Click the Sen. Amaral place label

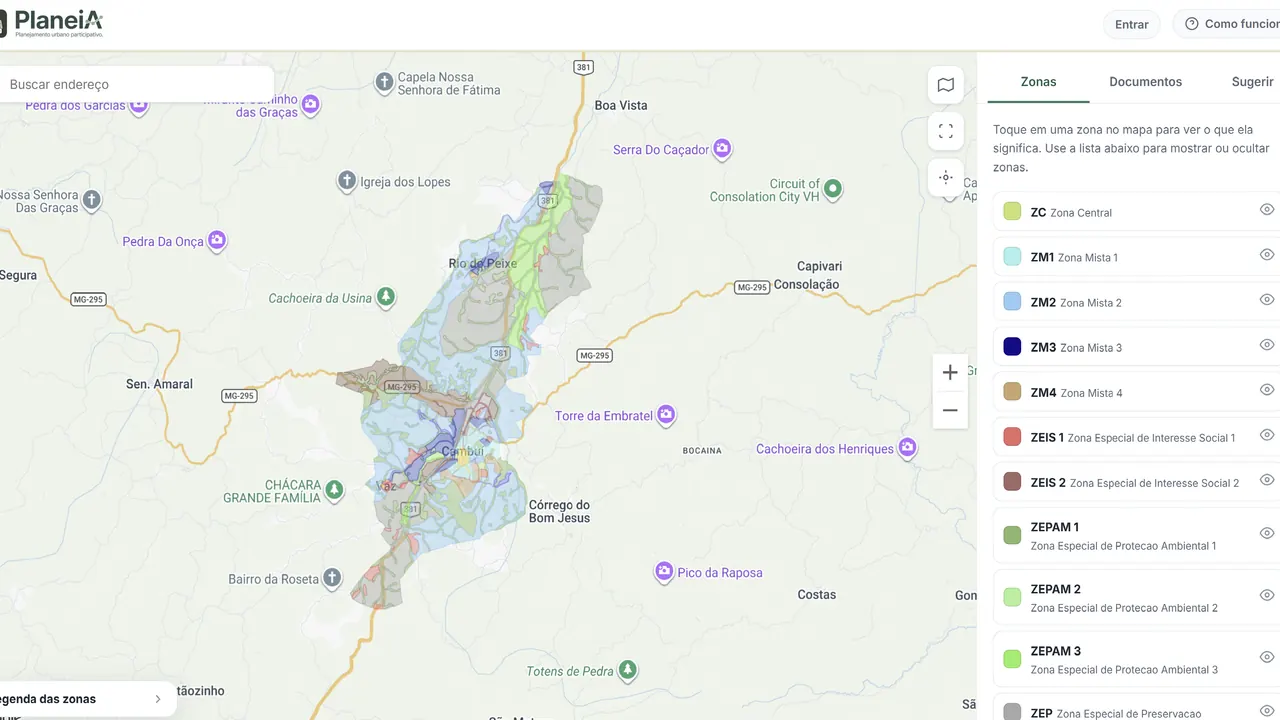(x=160, y=384)
